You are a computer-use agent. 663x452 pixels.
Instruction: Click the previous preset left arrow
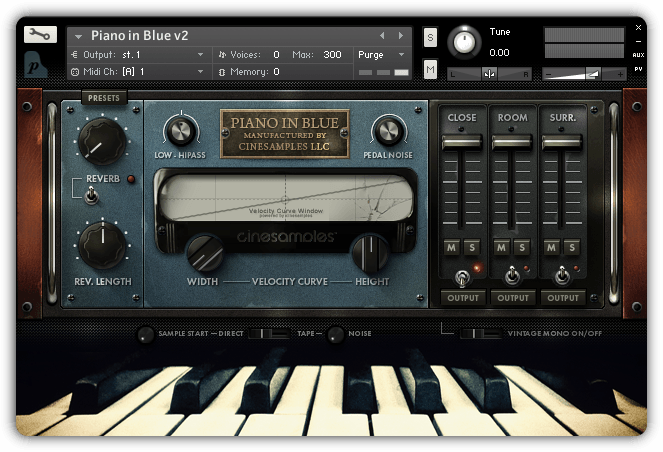(382, 36)
